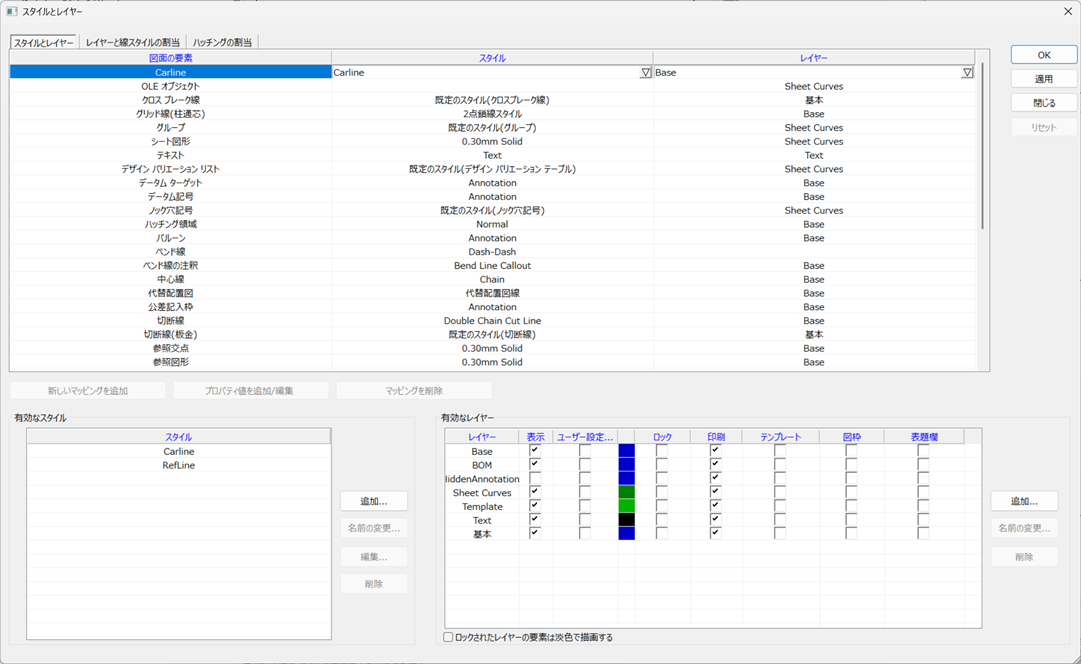The image size is (1081, 664).
Task: Select the ハッチング領域 row in mapping table
Action: click(168, 224)
